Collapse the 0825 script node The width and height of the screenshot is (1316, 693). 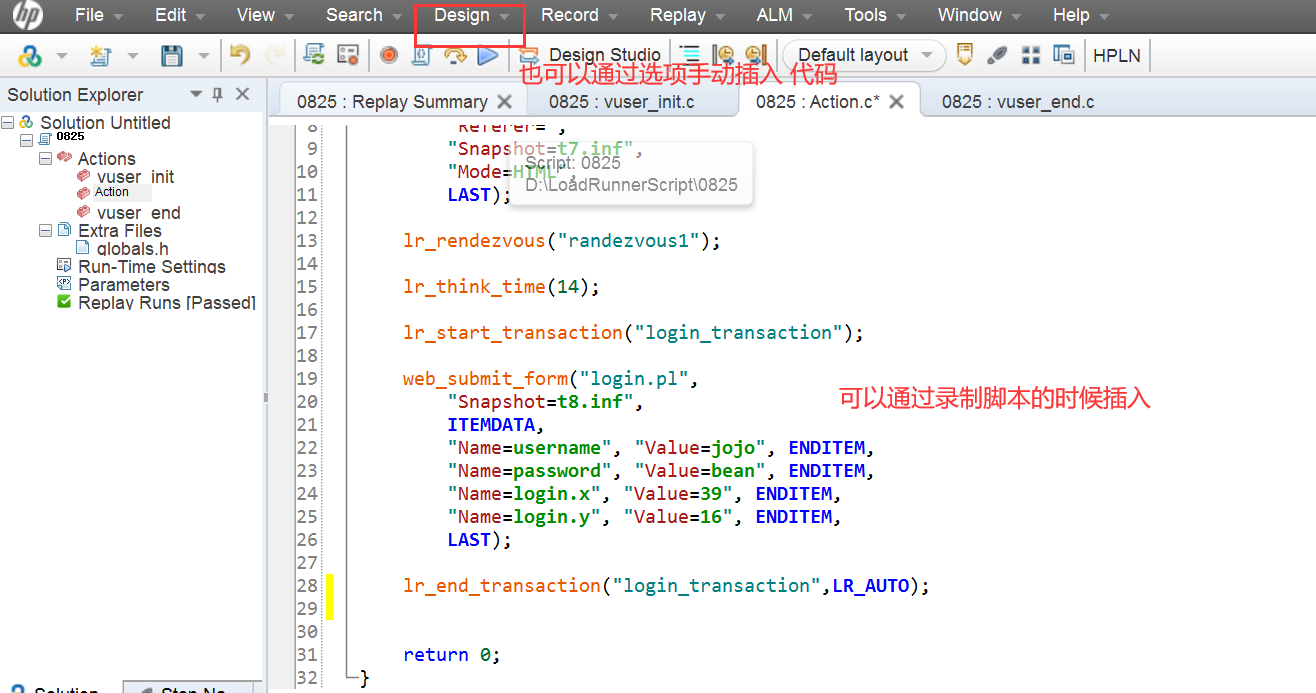tap(27, 140)
